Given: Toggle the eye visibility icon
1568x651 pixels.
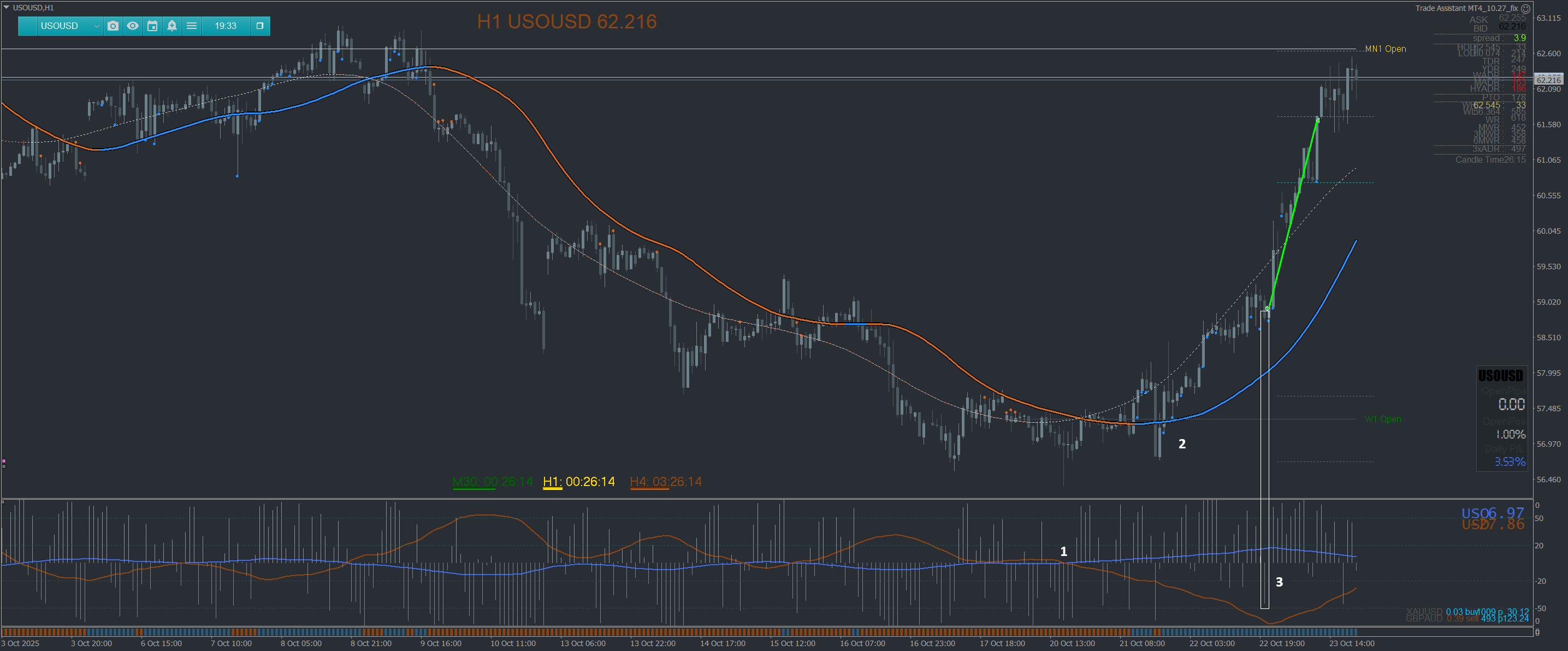Looking at the screenshot, I should (x=133, y=26).
